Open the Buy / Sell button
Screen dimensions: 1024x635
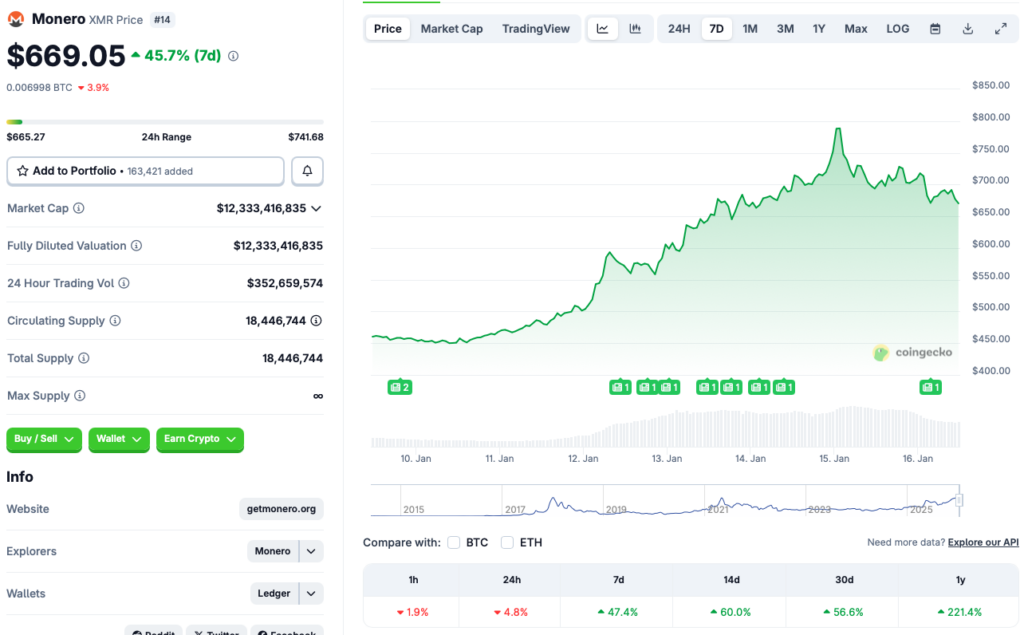(43, 440)
